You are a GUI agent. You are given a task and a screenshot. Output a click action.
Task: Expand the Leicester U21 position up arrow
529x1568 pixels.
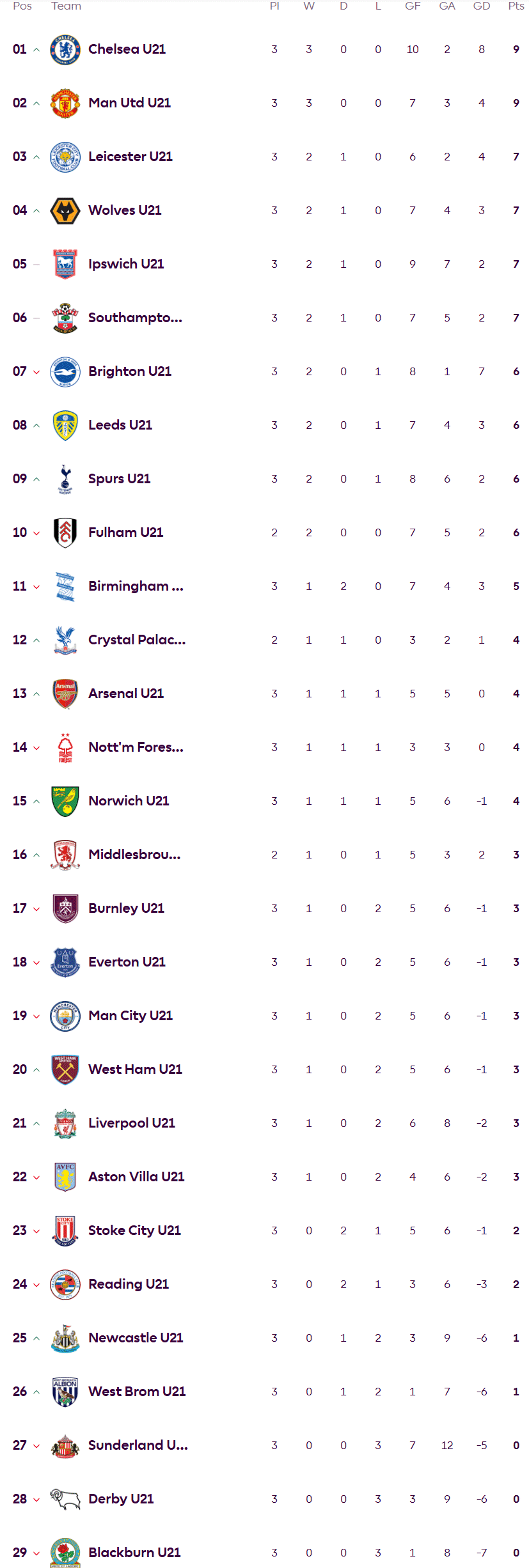click(36, 157)
